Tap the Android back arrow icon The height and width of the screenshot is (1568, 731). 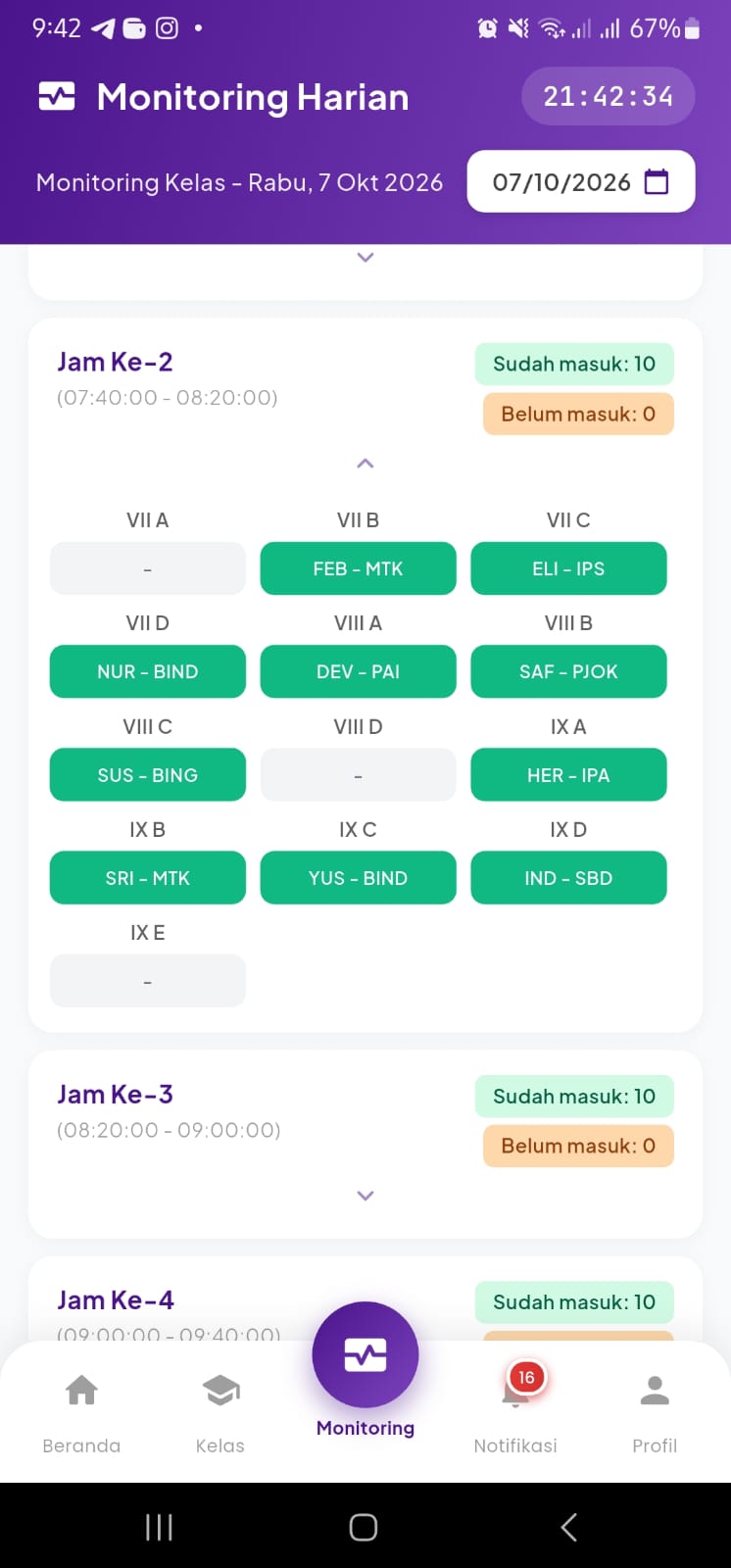tap(568, 1527)
